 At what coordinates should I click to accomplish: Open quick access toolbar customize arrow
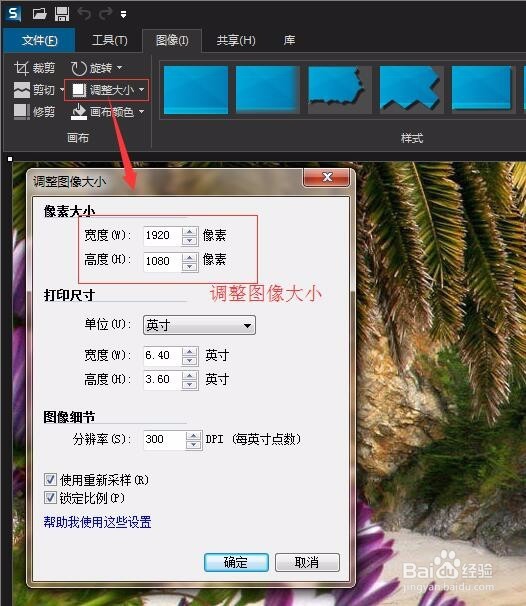[123, 15]
